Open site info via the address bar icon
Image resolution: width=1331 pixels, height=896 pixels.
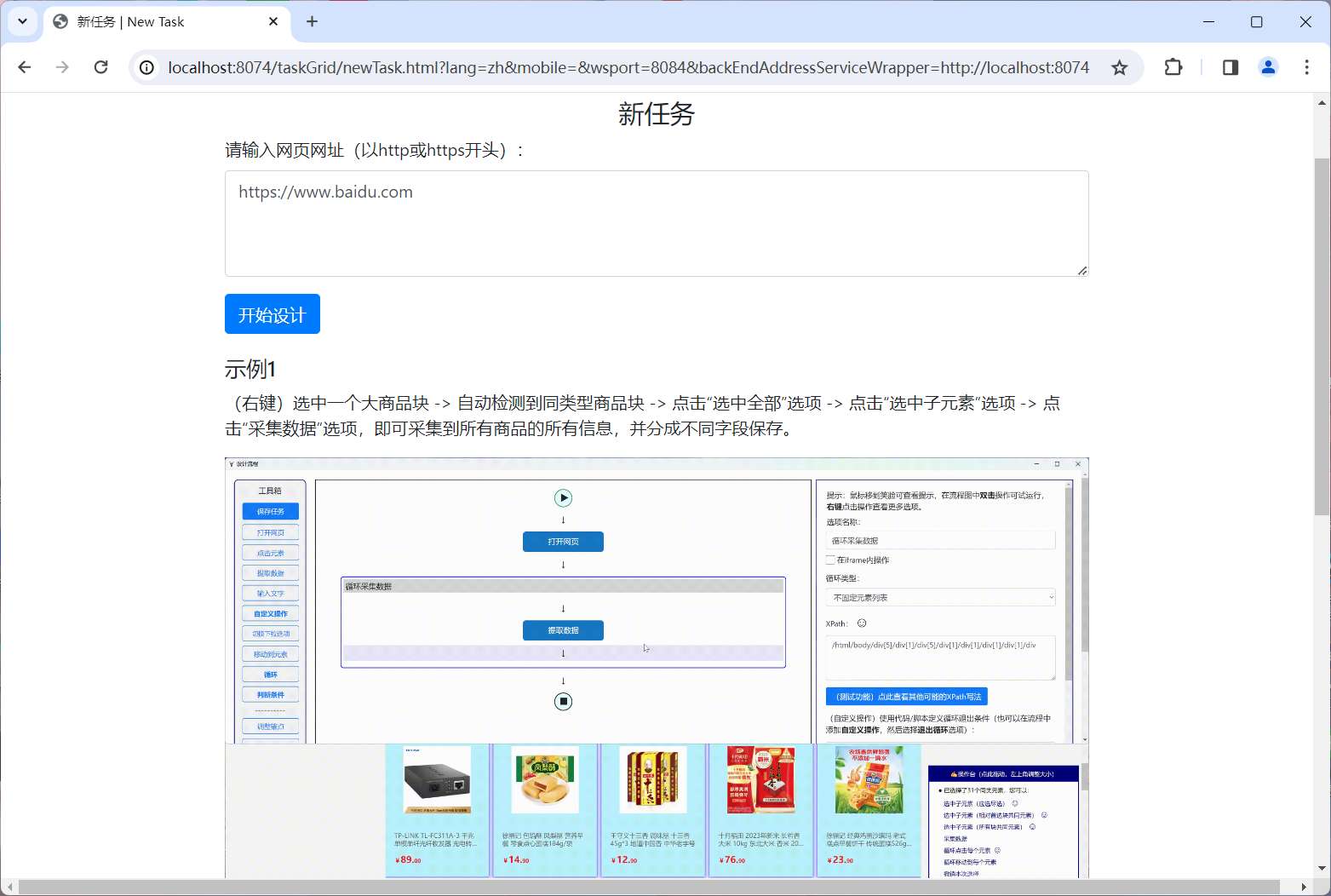pyautogui.click(x=146, y=67)
